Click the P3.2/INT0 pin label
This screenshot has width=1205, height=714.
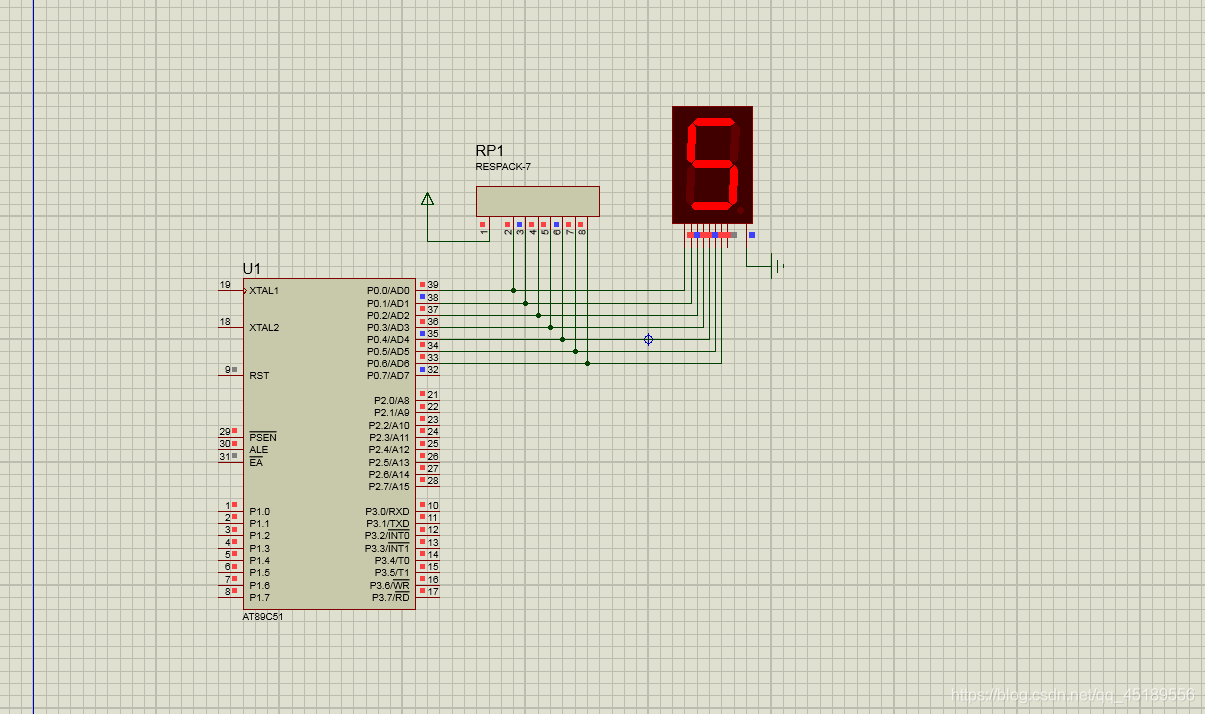[387, 536]
